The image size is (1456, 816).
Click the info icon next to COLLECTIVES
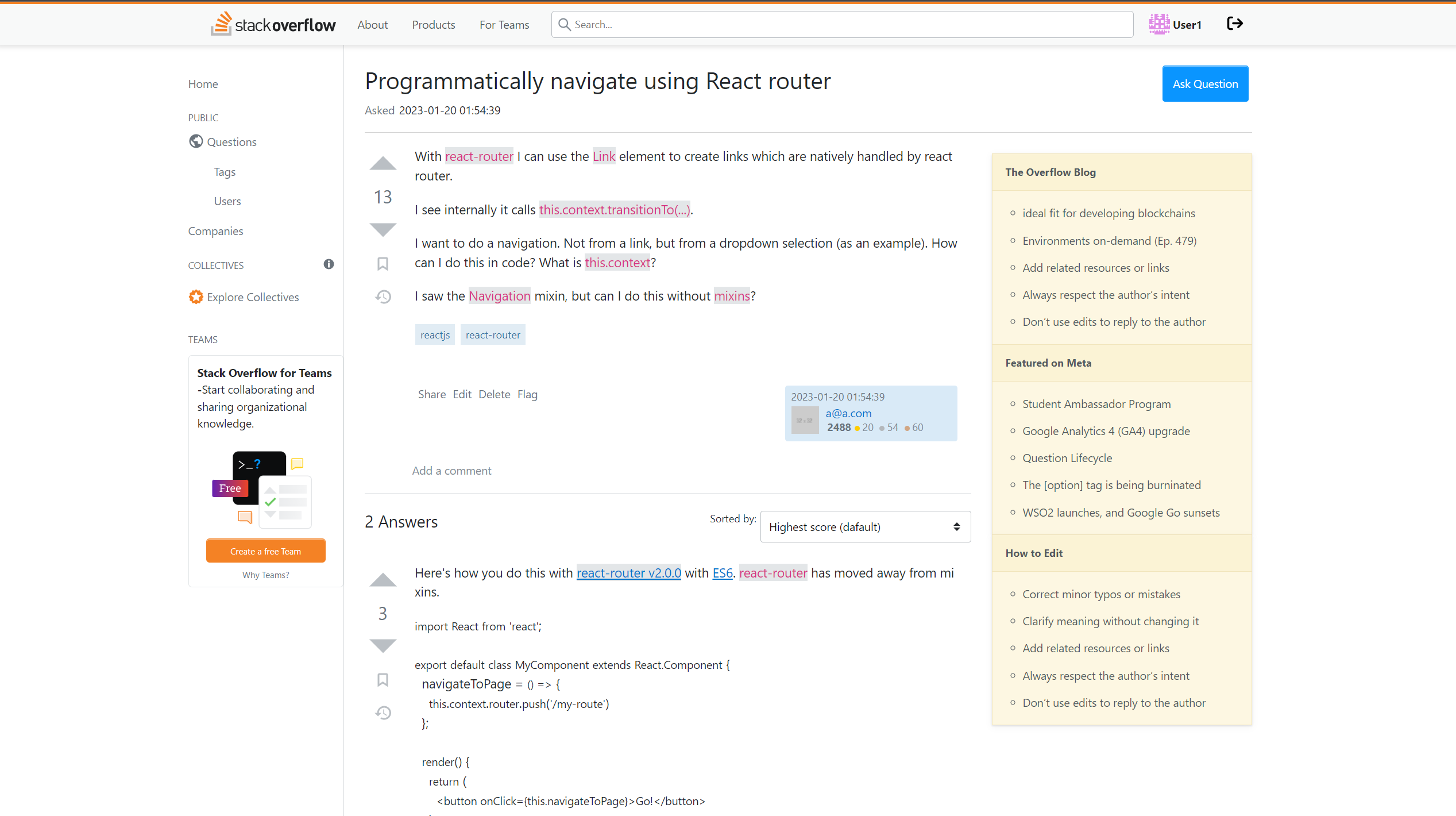328,264
